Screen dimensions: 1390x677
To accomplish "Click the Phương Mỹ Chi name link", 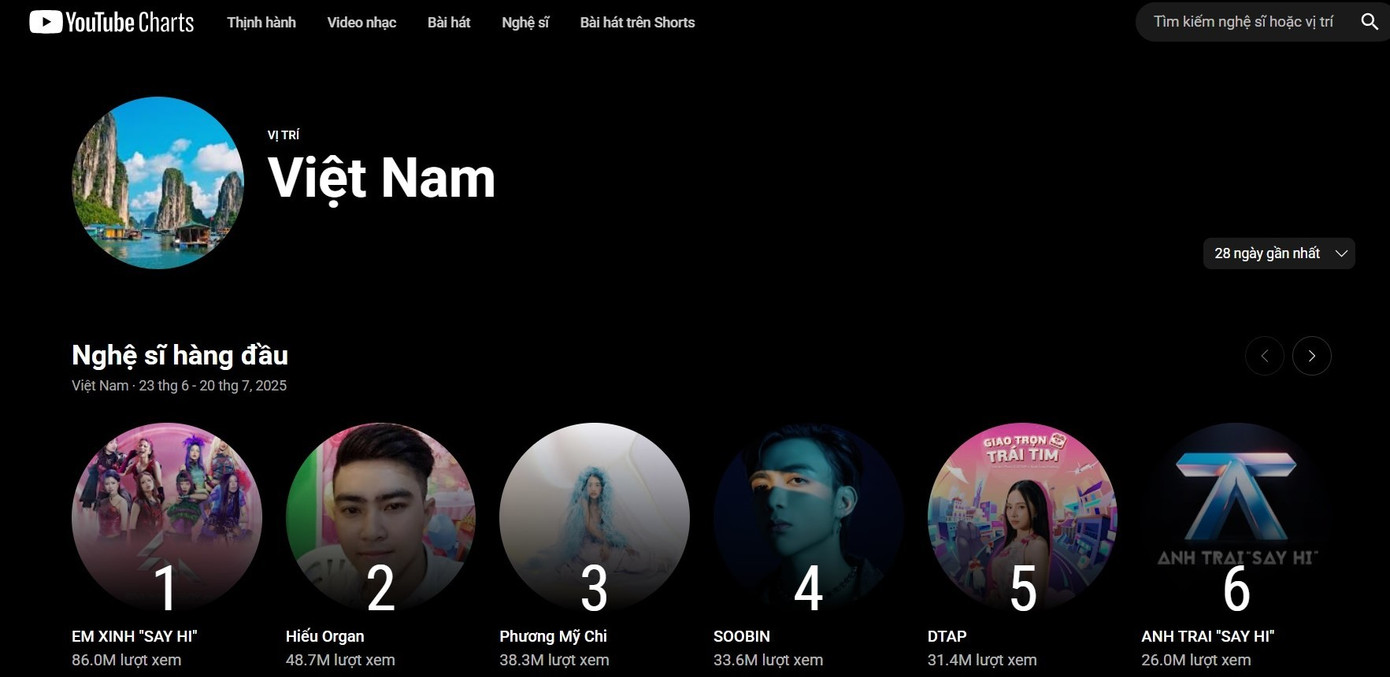I will click(x=553, y=636).
